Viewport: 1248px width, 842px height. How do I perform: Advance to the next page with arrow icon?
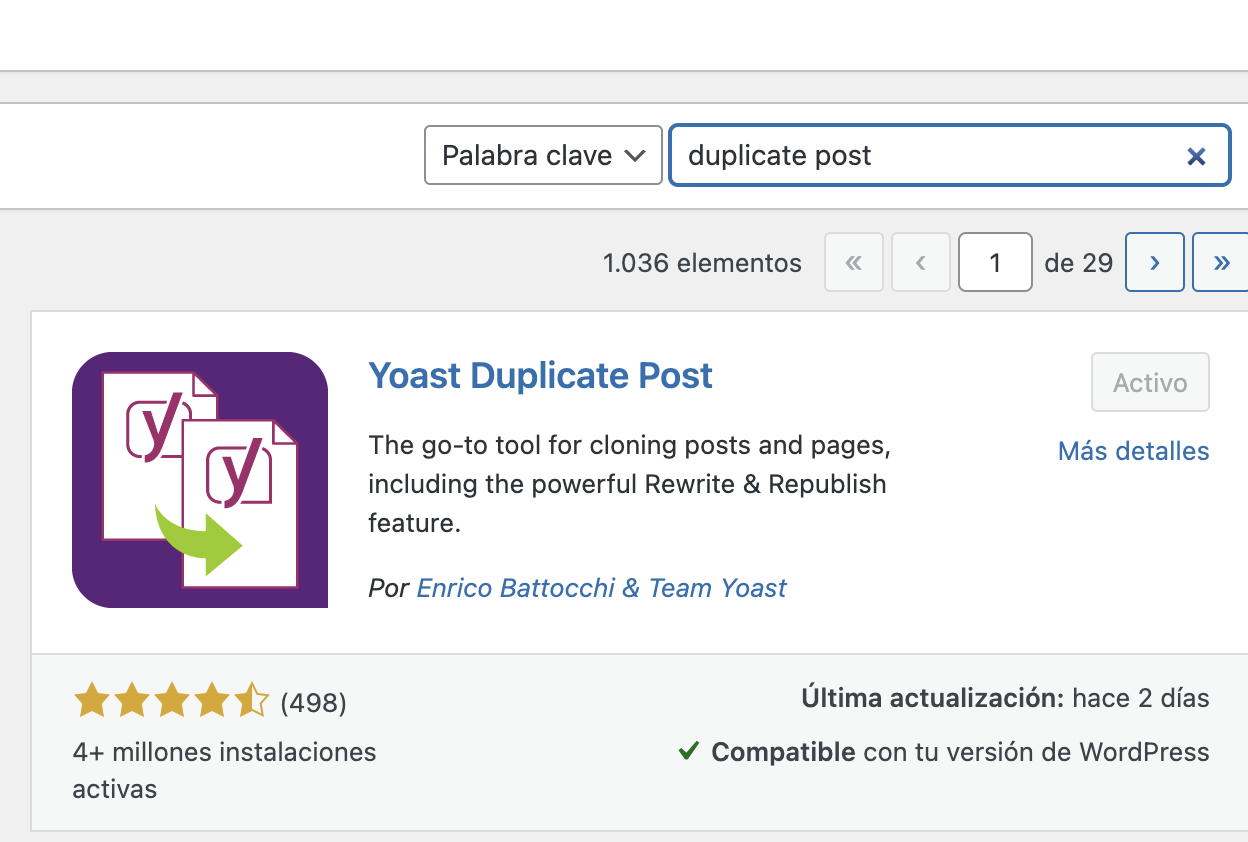[x=1154, y=262]
